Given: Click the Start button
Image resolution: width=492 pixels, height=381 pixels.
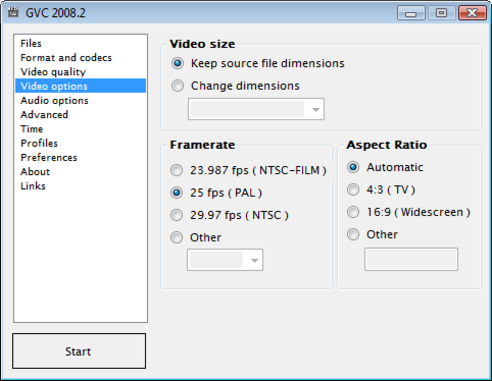Looking at the screenshot, I should pos(79,351).
